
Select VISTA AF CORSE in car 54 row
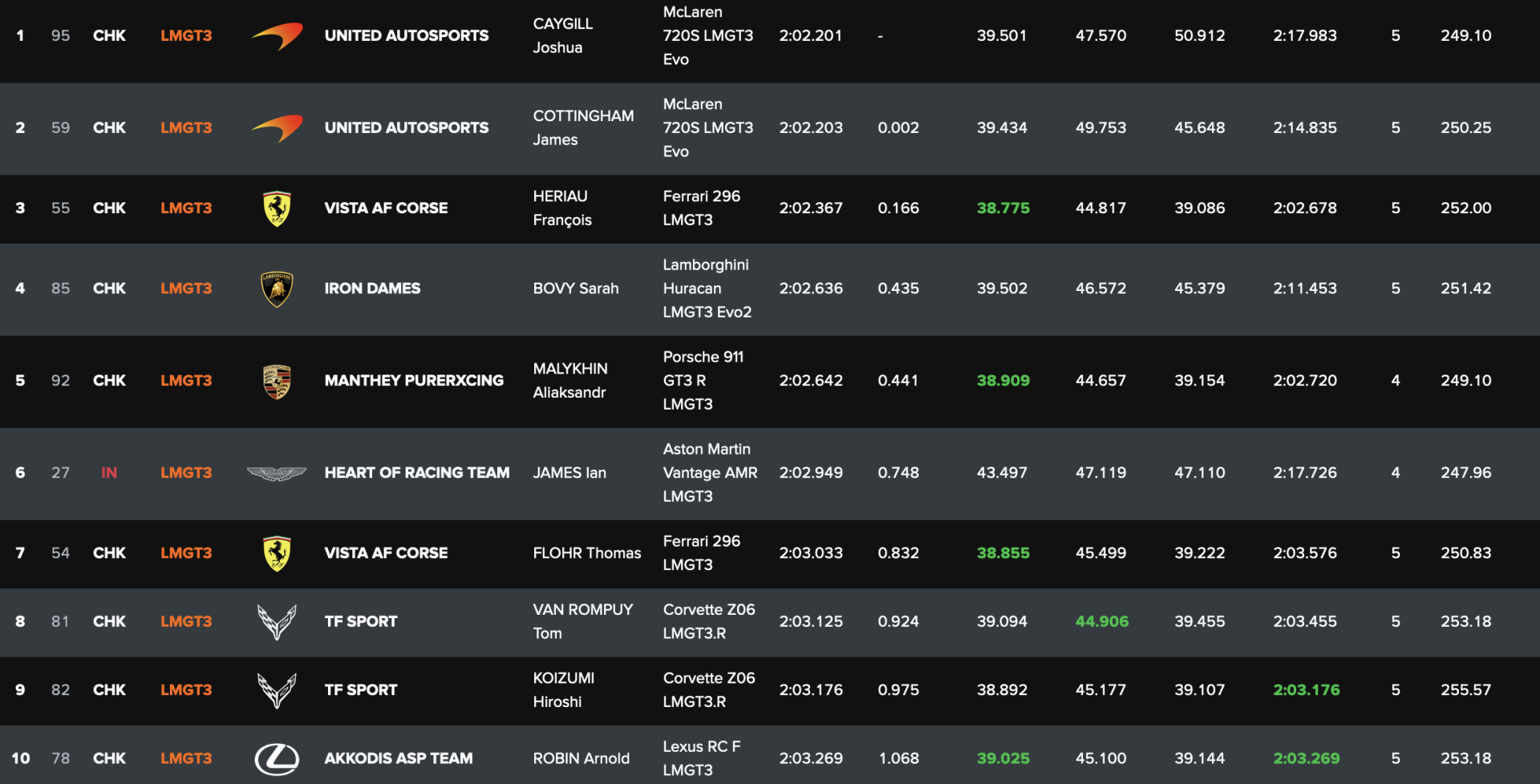(386, 553)
